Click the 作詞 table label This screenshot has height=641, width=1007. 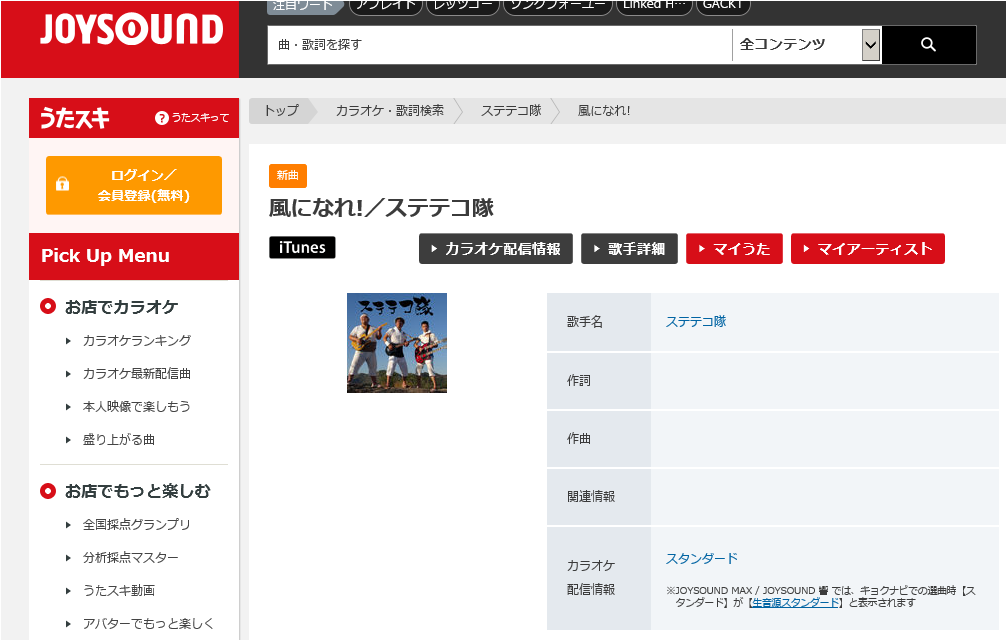pyautogui.click(x=579, y=381)
